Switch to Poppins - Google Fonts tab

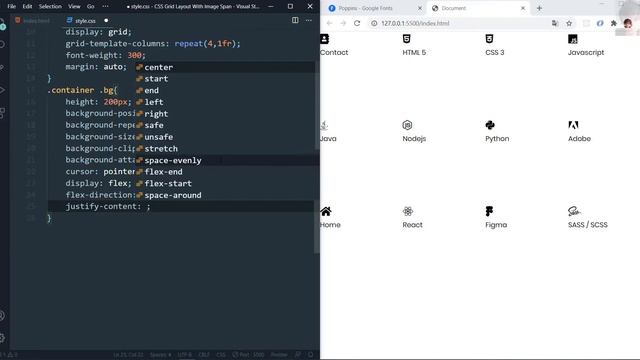(365, 8)
